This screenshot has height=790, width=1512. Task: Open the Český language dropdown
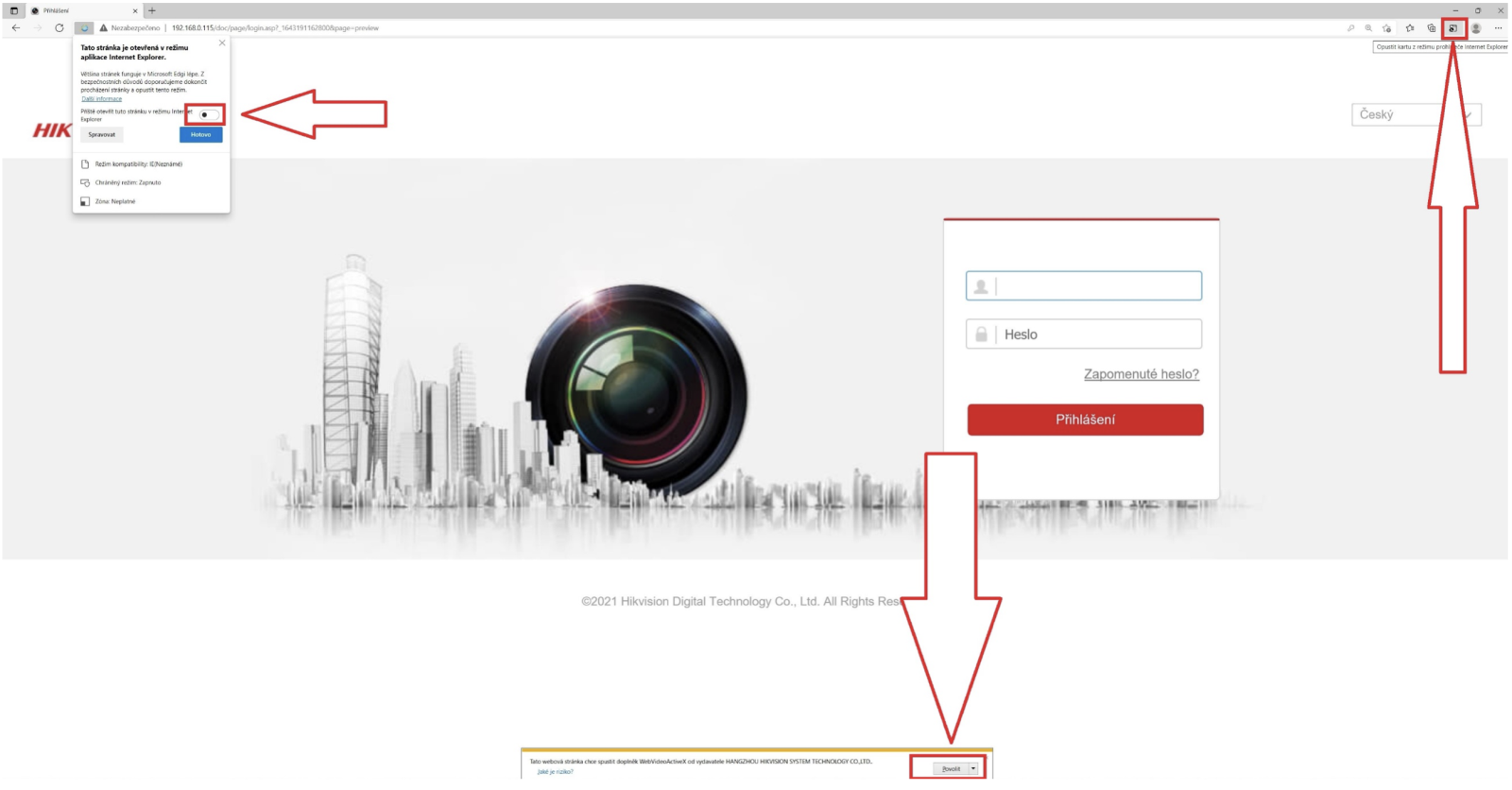coord(1416,114)
